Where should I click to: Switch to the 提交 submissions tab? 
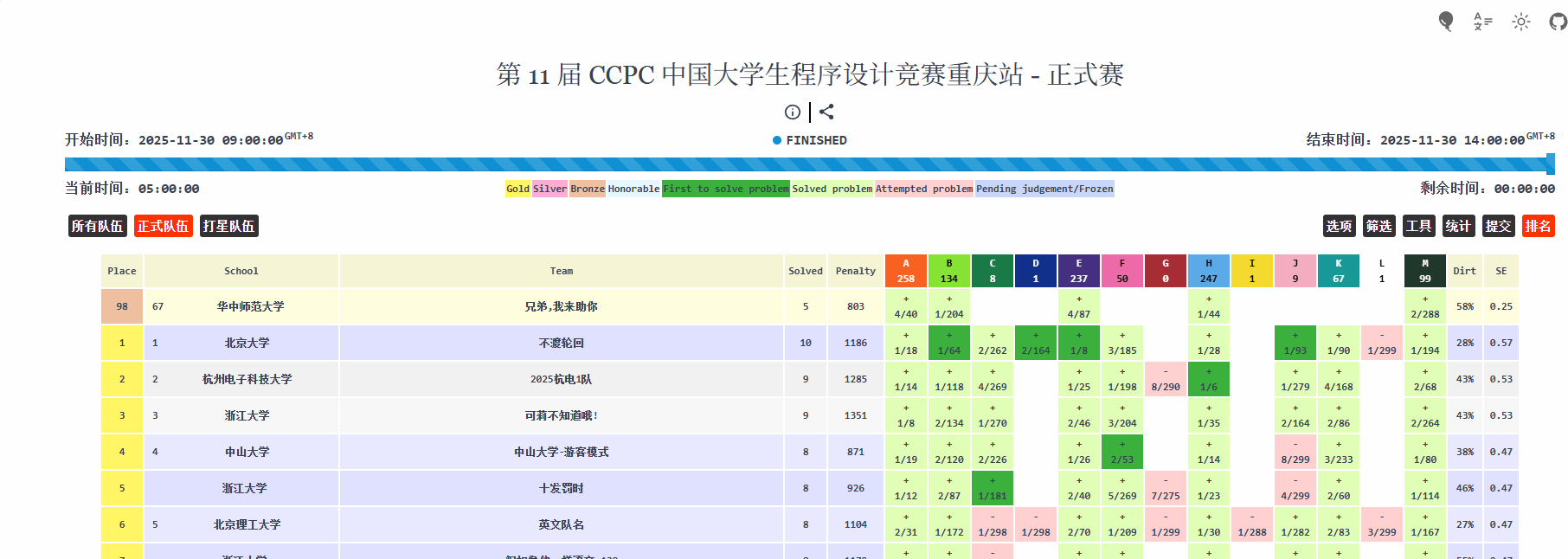(1498, 226)
